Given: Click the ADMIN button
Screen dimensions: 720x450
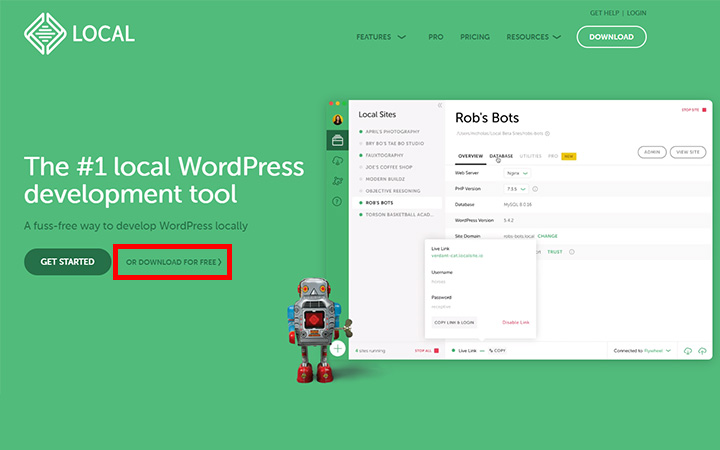Looking at the screenshot, I should [652, 152].
